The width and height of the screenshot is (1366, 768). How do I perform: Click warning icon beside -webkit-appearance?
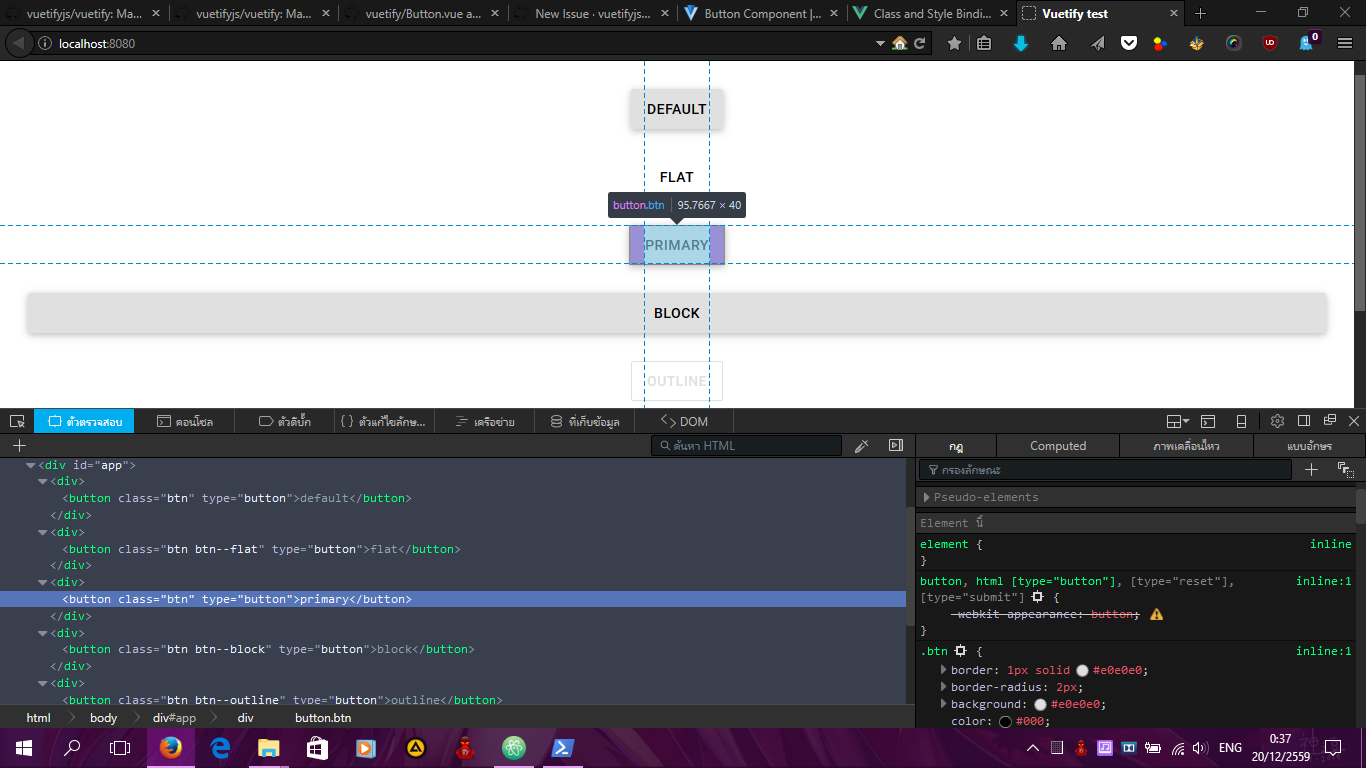(x=1157, y=614)
